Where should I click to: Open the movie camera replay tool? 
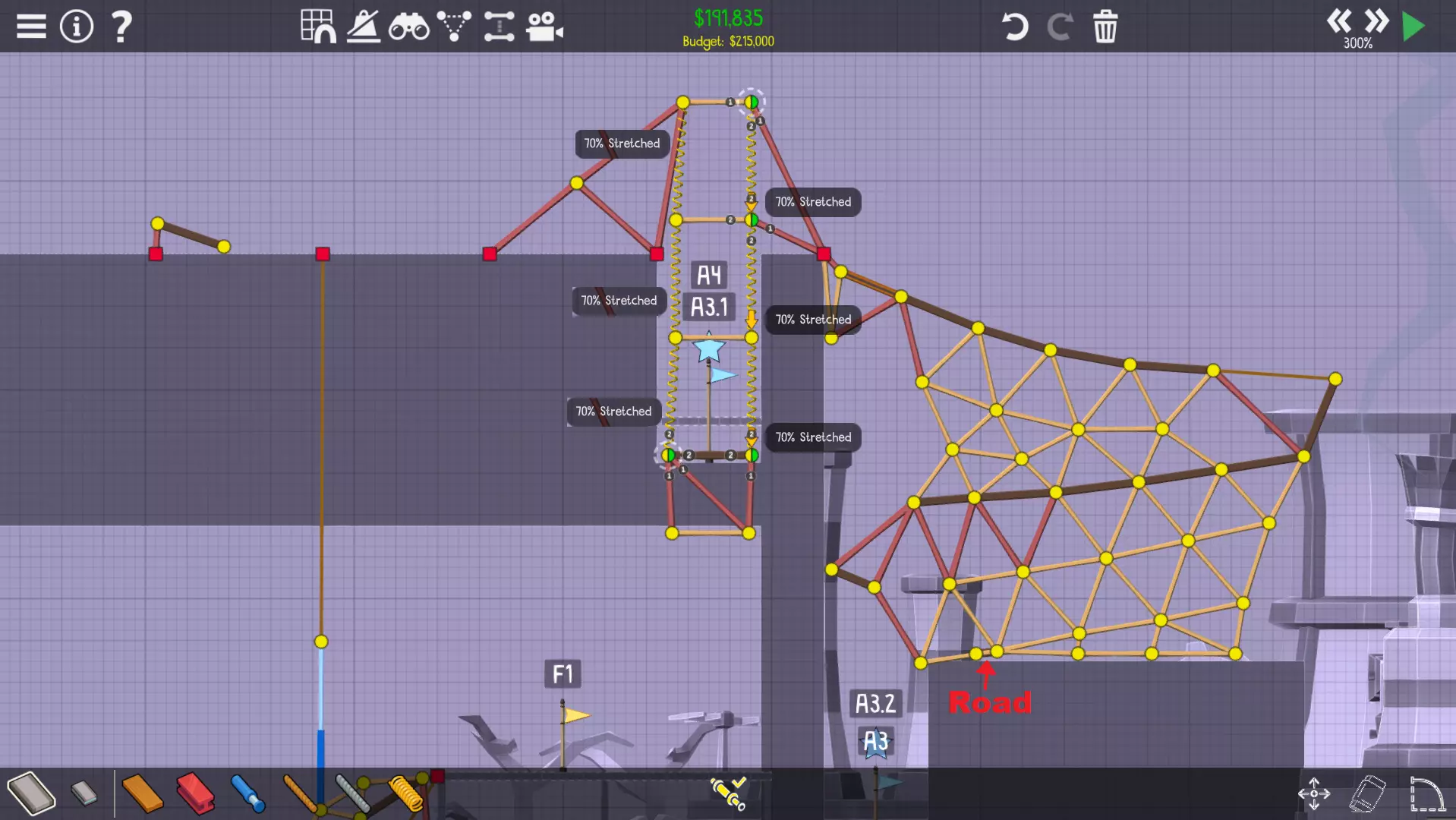click(544, 27)
